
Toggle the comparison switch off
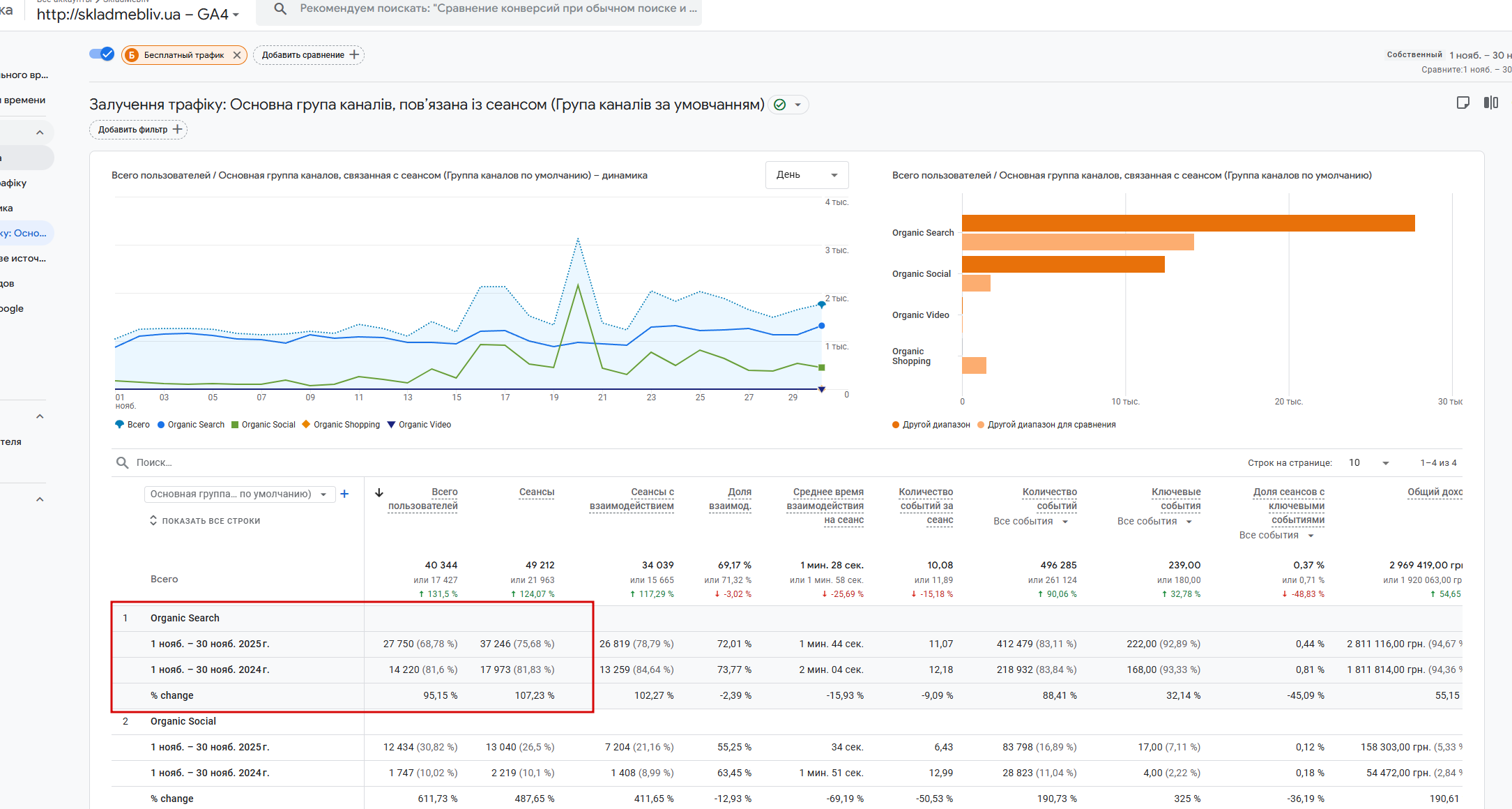pos(102,54)
